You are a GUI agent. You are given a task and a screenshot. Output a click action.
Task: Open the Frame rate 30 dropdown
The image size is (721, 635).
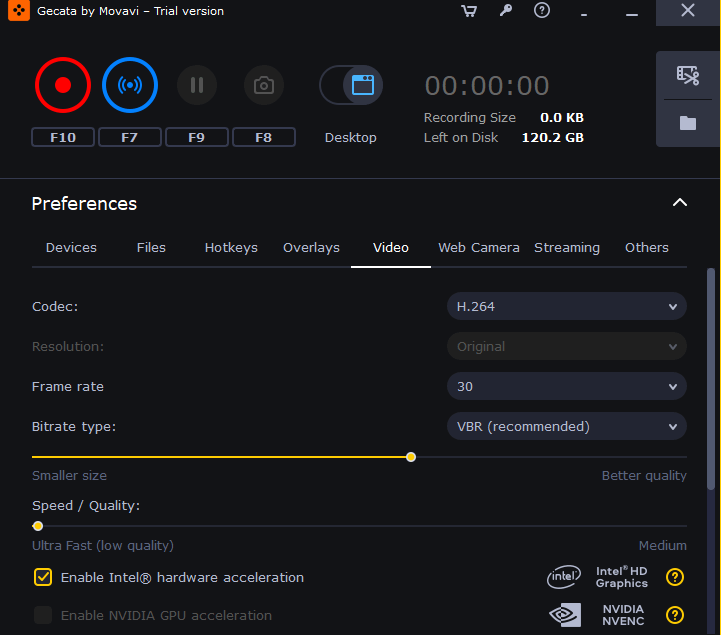click(567, 386)
